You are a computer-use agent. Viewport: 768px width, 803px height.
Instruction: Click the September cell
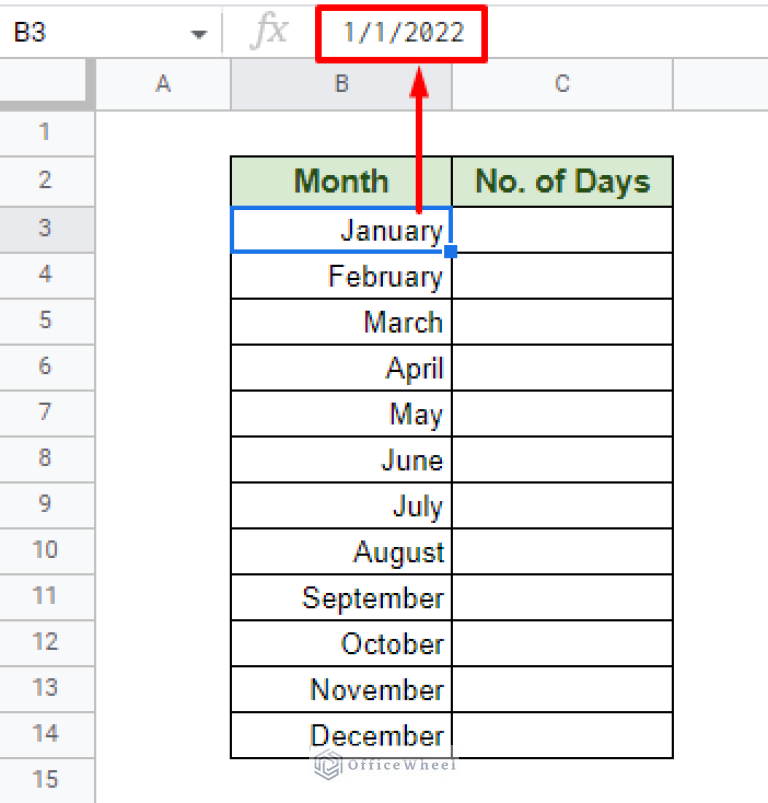[341, 598]
